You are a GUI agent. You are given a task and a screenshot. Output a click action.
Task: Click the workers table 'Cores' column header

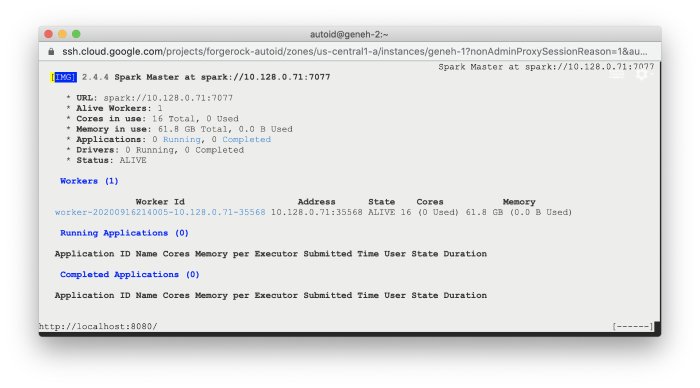(430, 202)
